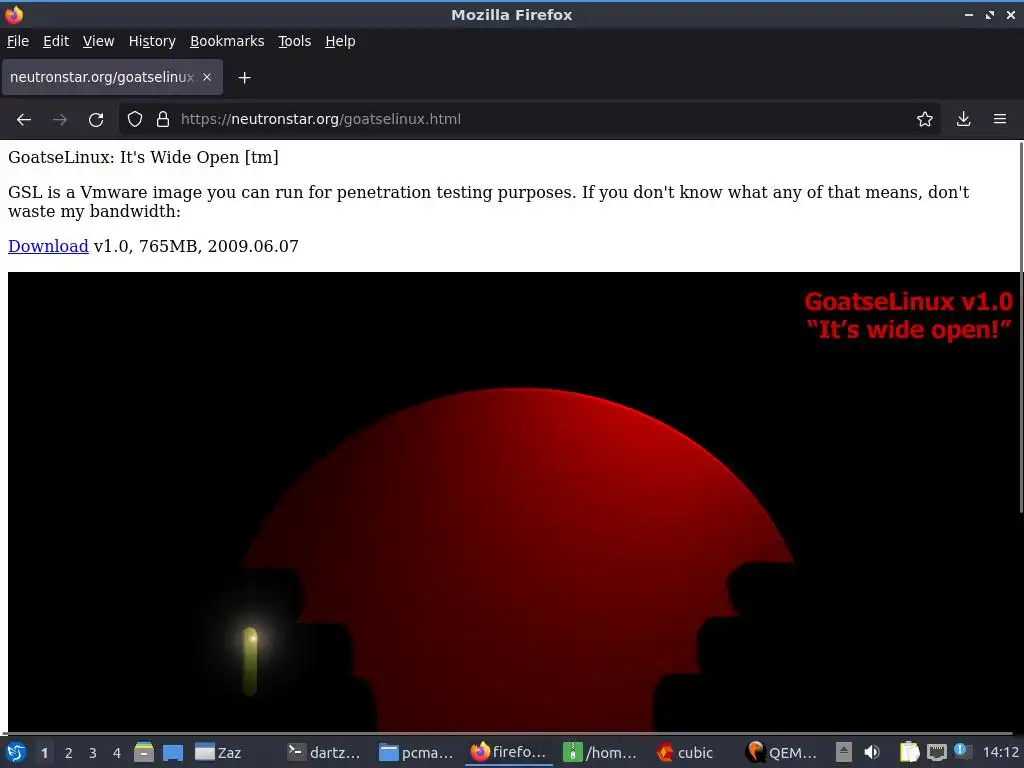Click the show desktop taskbar icon

tap(172, 752)
